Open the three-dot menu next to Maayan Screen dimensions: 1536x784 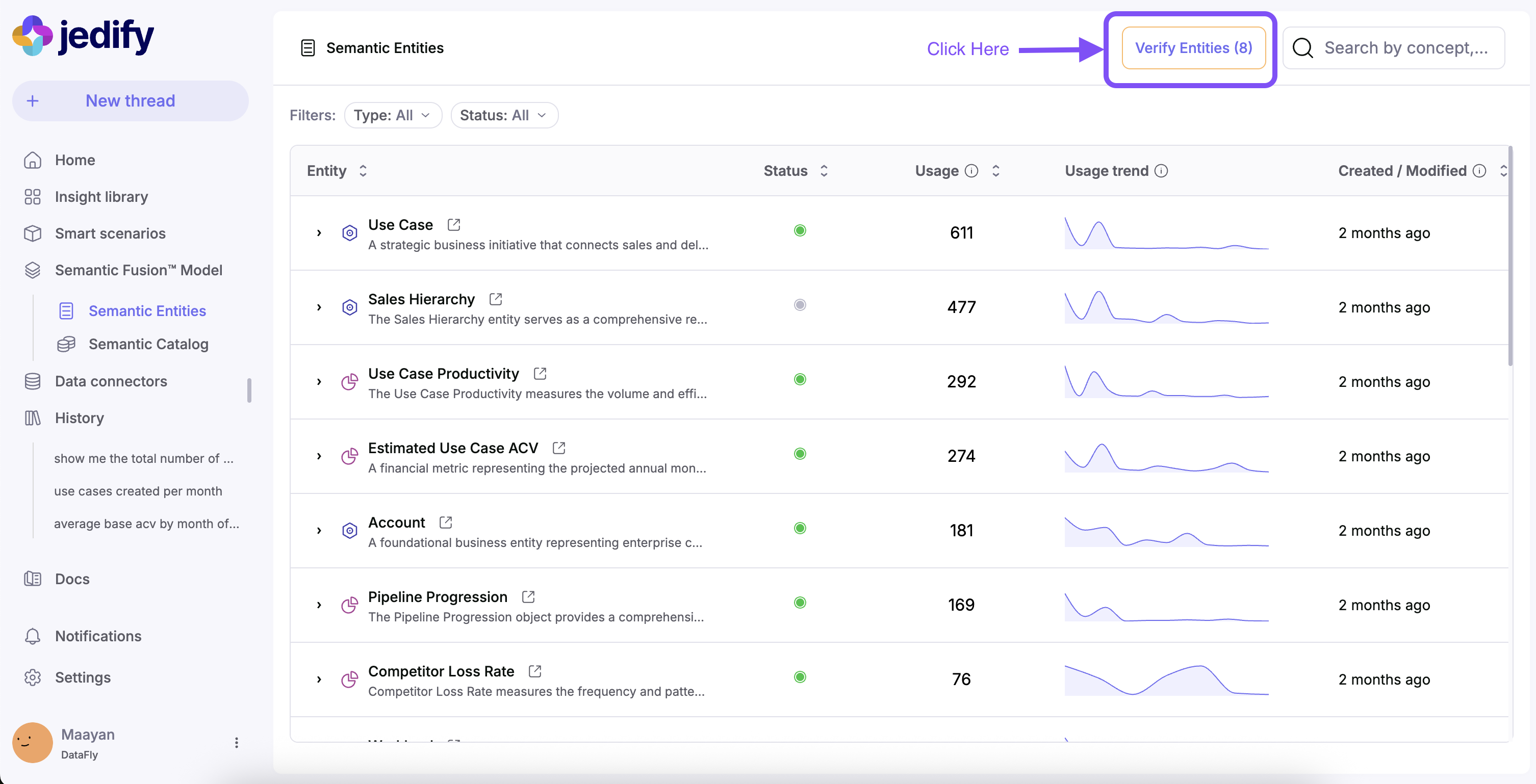click(237, 742)
